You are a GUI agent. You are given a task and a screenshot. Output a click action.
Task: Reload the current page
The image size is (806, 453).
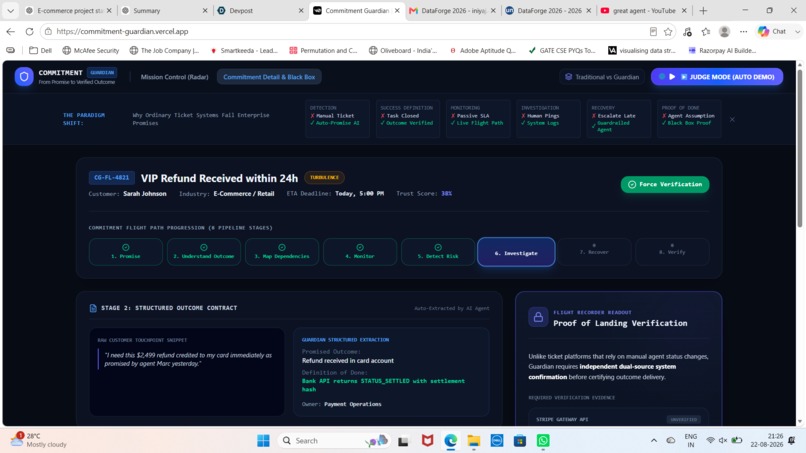[x=29, y=31]
